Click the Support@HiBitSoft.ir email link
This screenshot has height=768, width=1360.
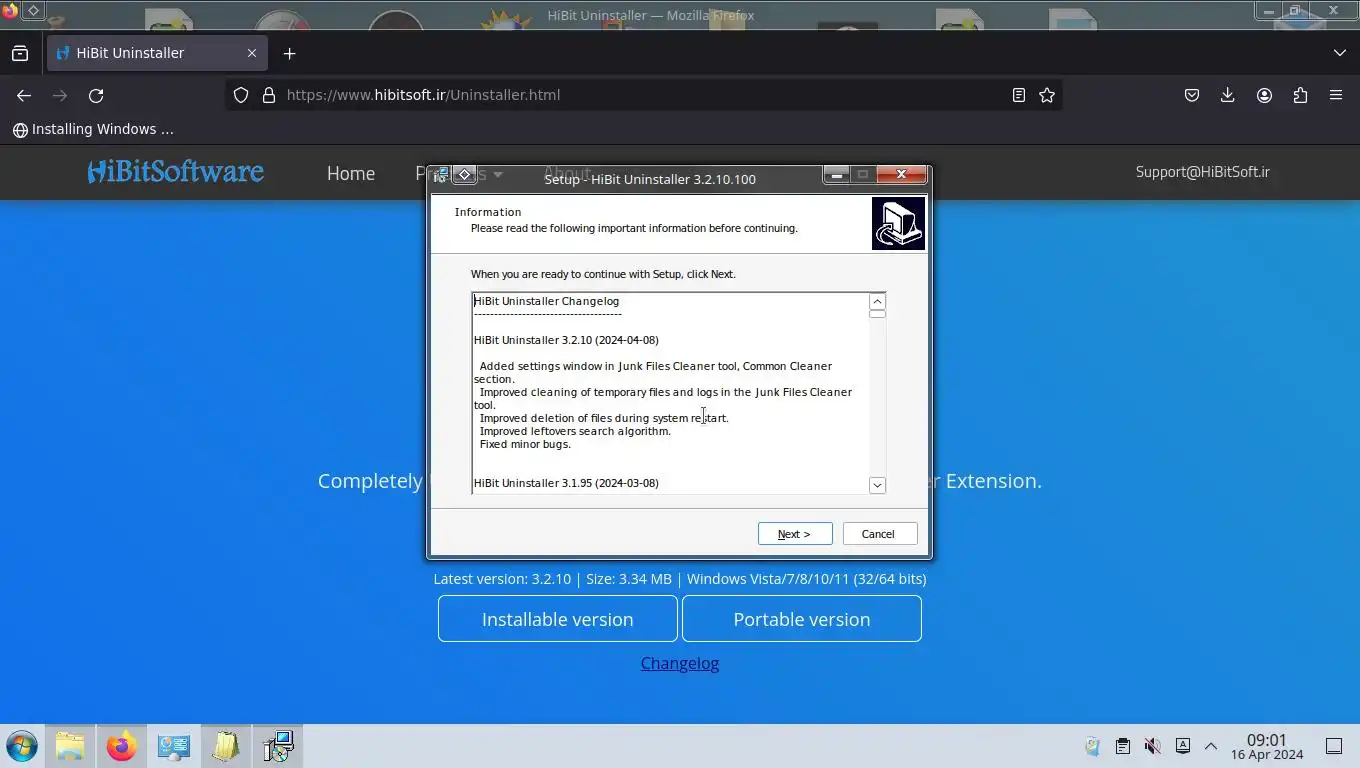1203,172
